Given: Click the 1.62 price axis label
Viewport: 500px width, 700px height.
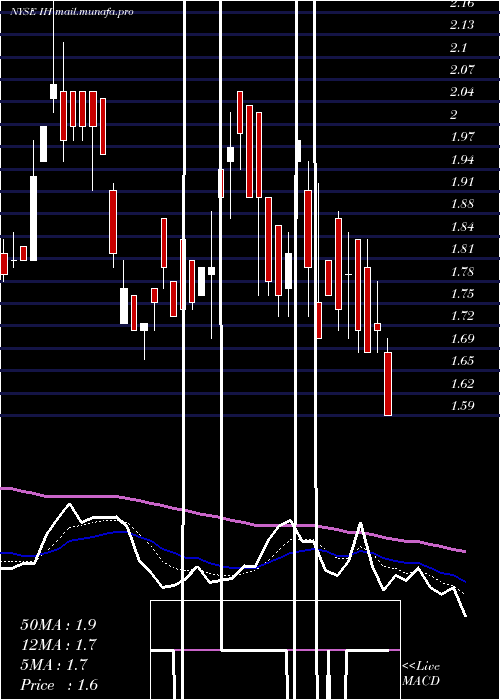Looking at the screenshot, I should pyautogui.click(x=462, y=383).
